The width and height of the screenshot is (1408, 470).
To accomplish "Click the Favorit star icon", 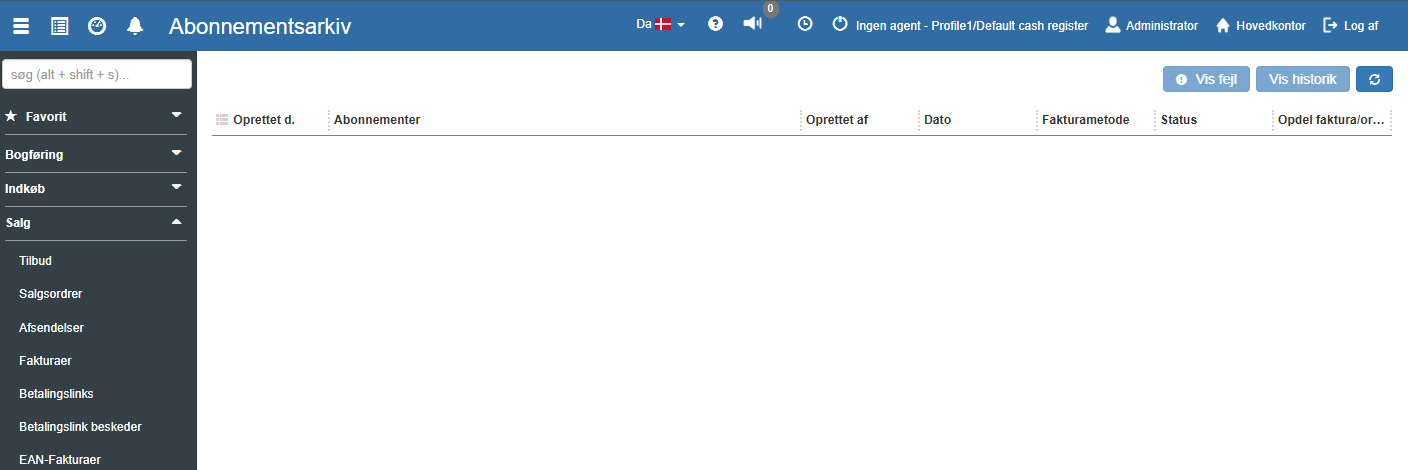I will pos(11,117).
